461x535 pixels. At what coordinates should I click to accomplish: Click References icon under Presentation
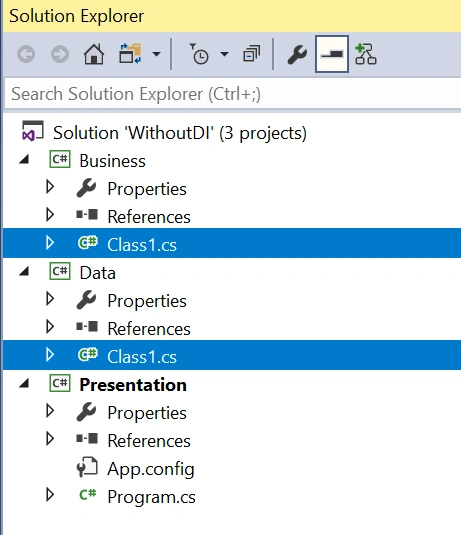[x=87, y=438]
